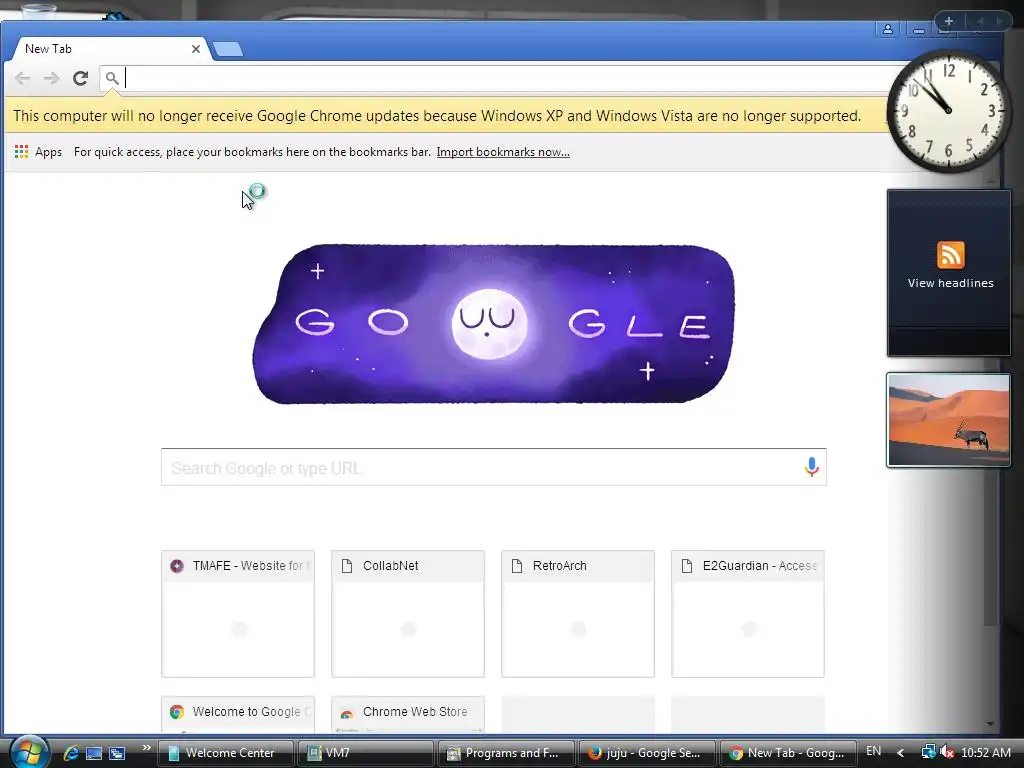Screen dimensions: 1024x768
Task: Click the network tray icon
Action: point(927,752)
